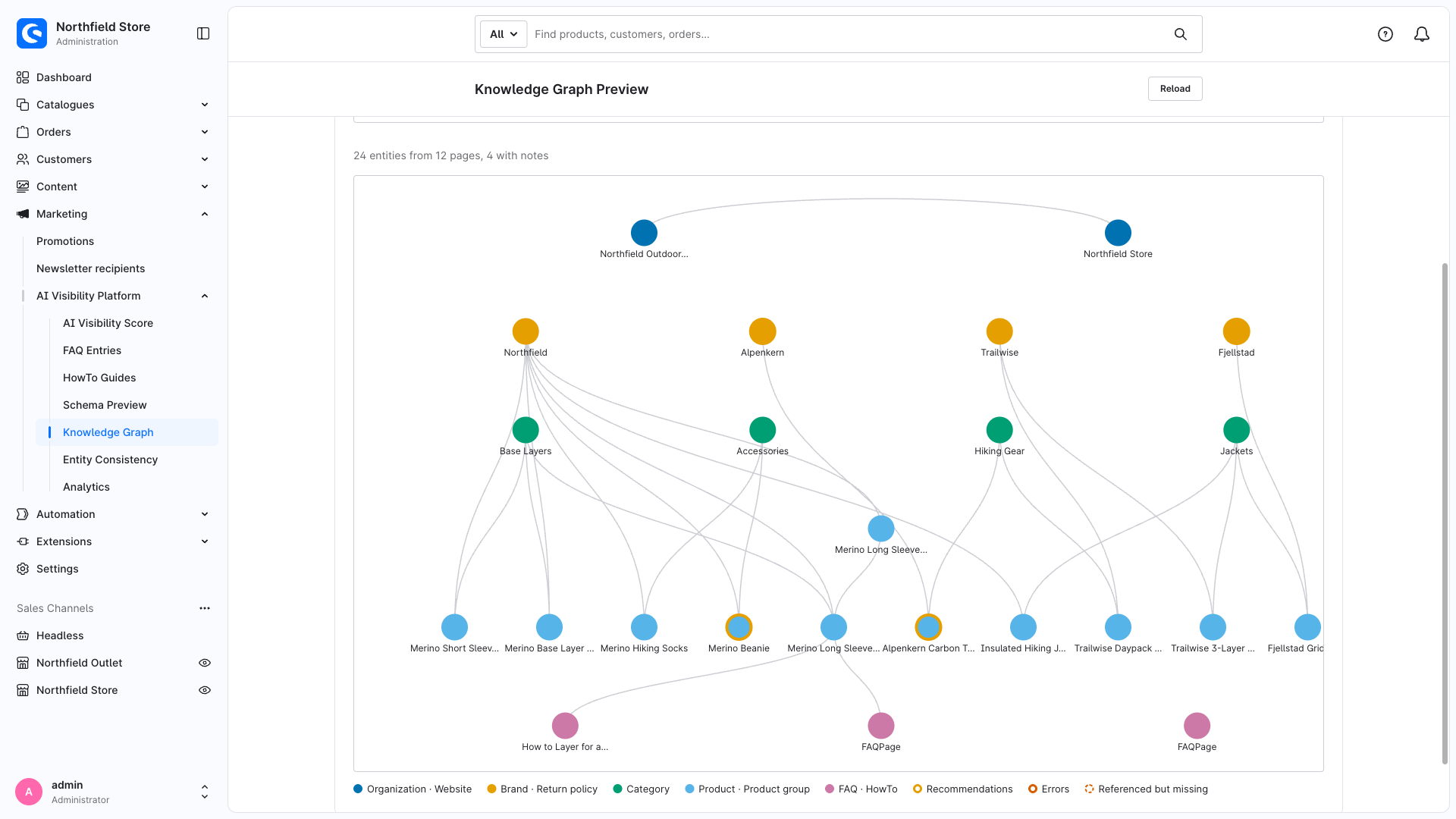Viewport: 1456px width, 819px height.
Task: Toggle visibility eye for Northfield Store channel
Action: click(205, 690)
